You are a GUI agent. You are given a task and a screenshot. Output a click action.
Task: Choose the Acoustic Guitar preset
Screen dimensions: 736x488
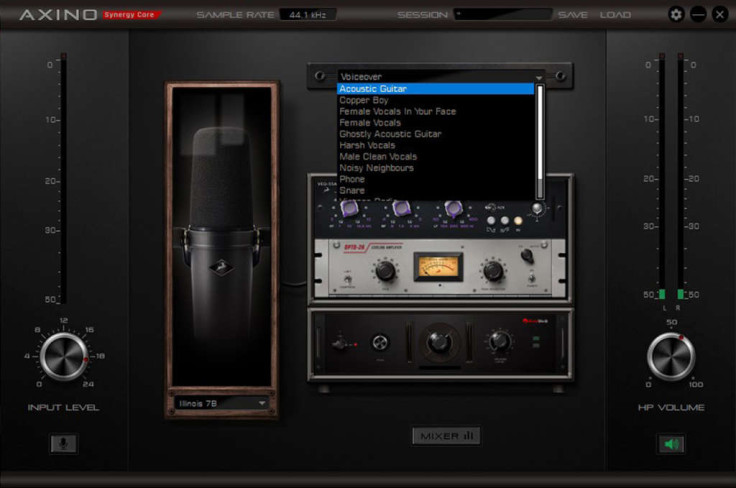tap(435, 89)
